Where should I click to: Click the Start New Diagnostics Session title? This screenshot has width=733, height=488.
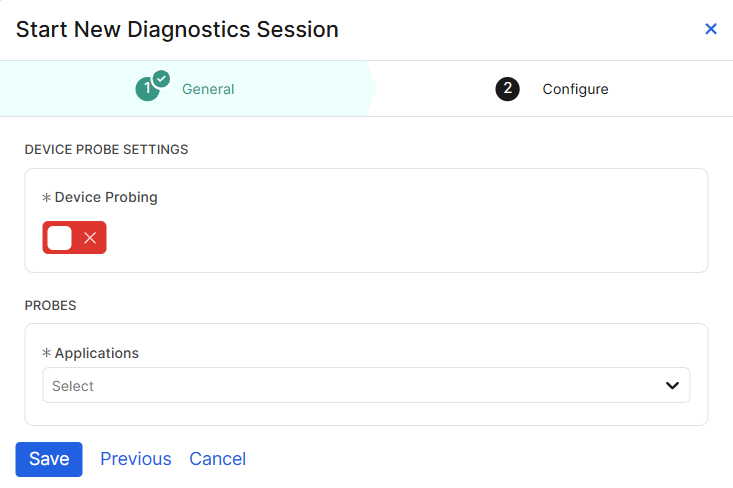(177, 30)
